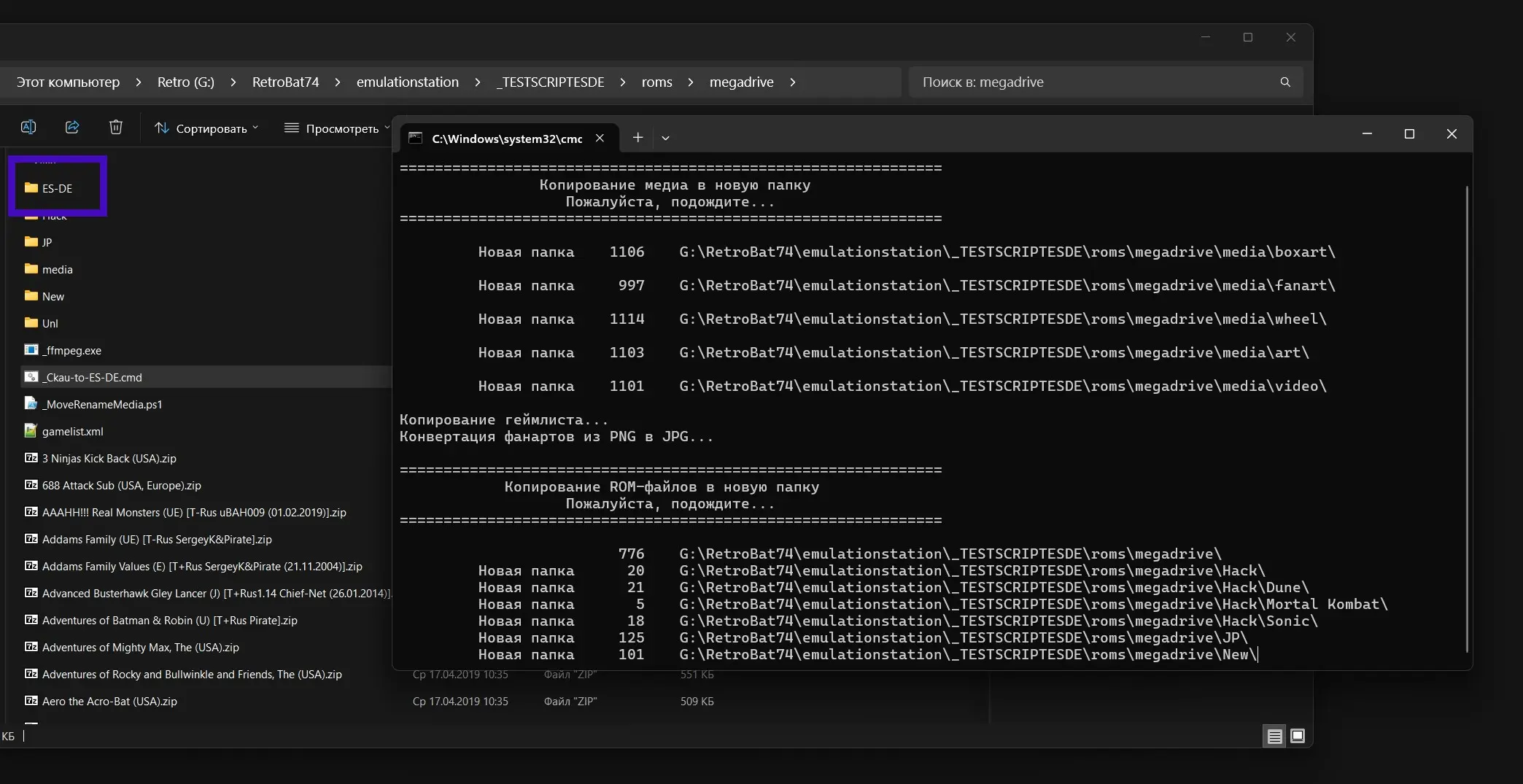1523x784 pixels.
Task: Click the Delete trash can icon
Action: point(115,128)
